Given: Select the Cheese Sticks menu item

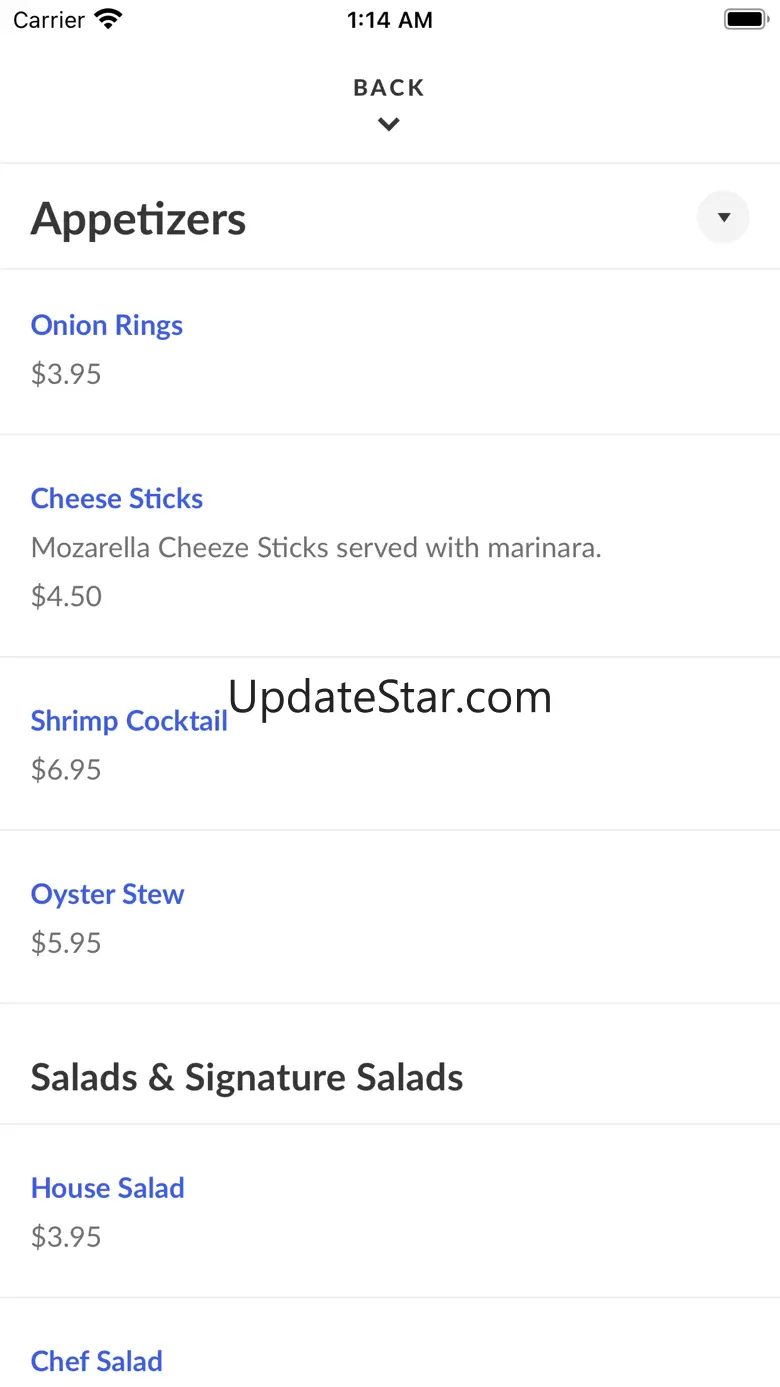Looking at the screenshot, I should 117,499.
